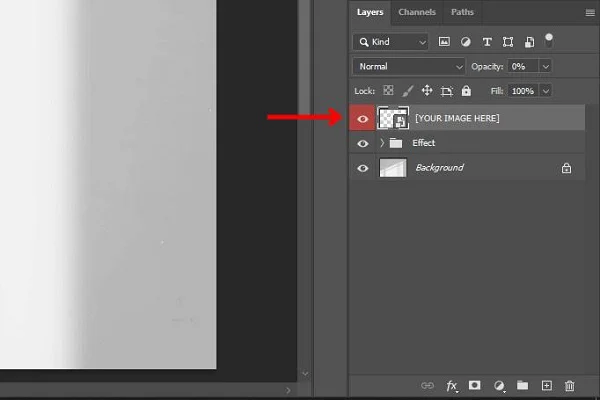The image size is (600, 400).
Task: Click the Effect group folder icon
Action: [396, 143]
